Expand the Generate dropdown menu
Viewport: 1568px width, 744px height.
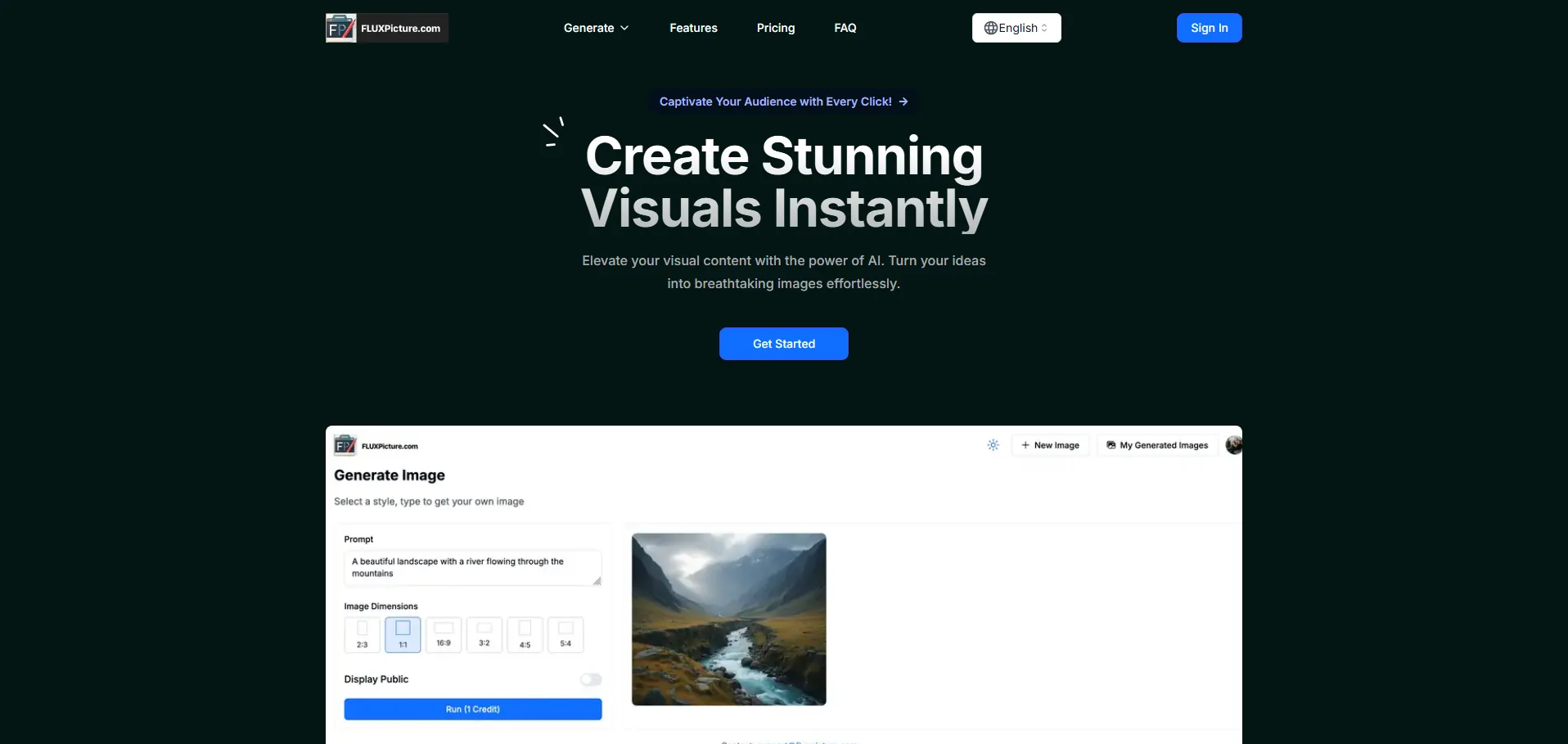tap(596, 28)
